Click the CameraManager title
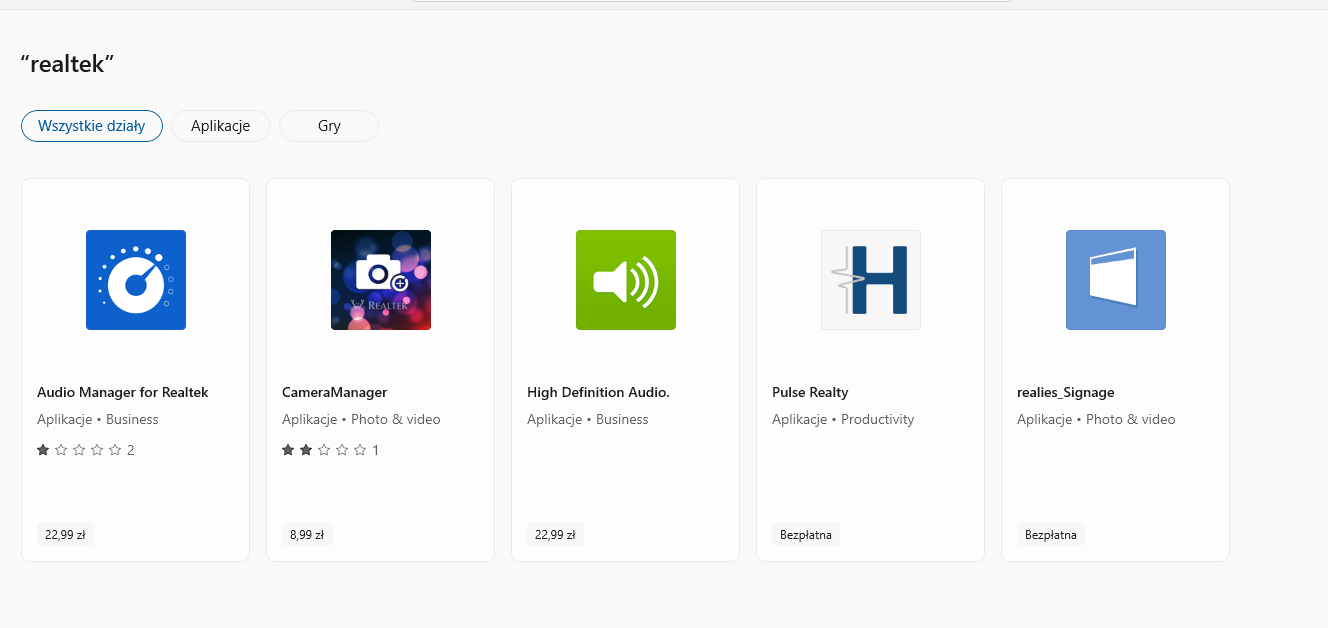The image size is (1328, 628). pos(335,392)
